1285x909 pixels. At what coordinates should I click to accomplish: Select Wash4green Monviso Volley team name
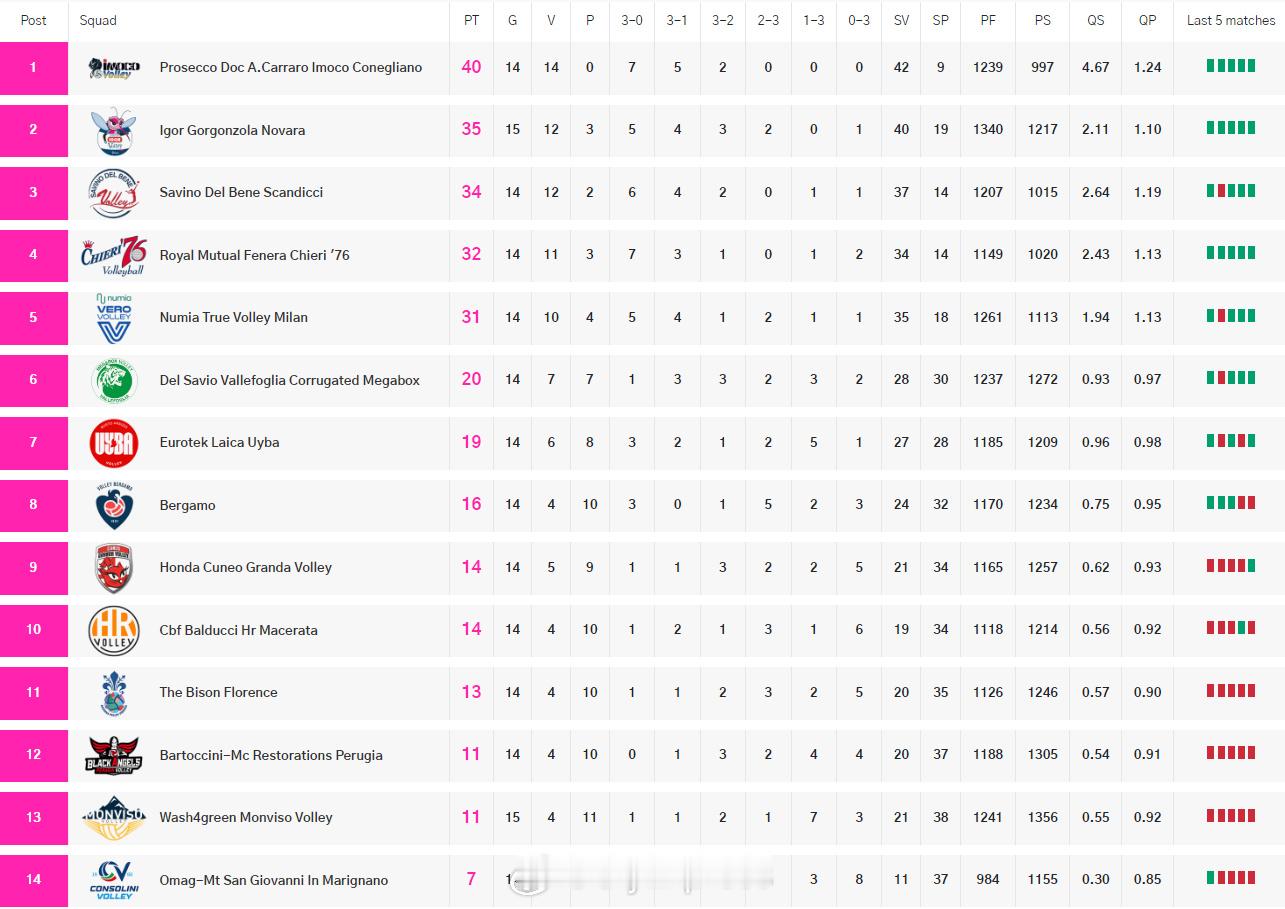point(246,817)
